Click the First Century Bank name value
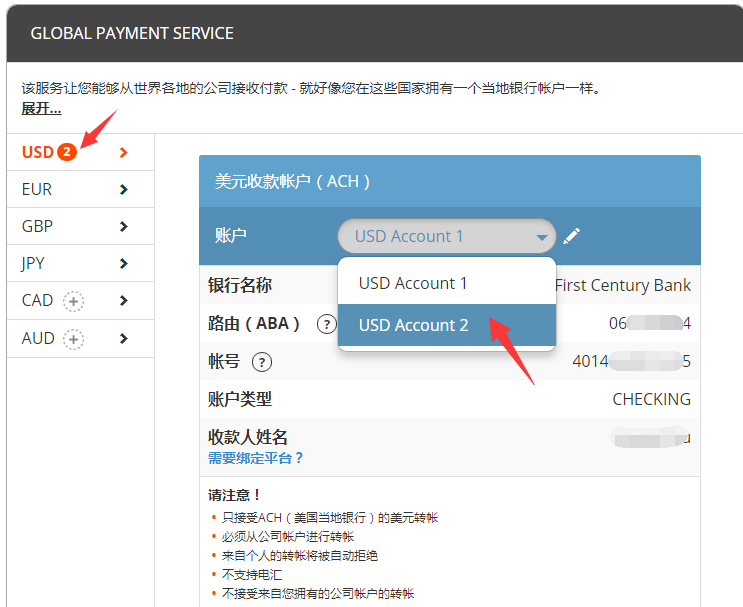Screen dimensions: 743x607 623,285
